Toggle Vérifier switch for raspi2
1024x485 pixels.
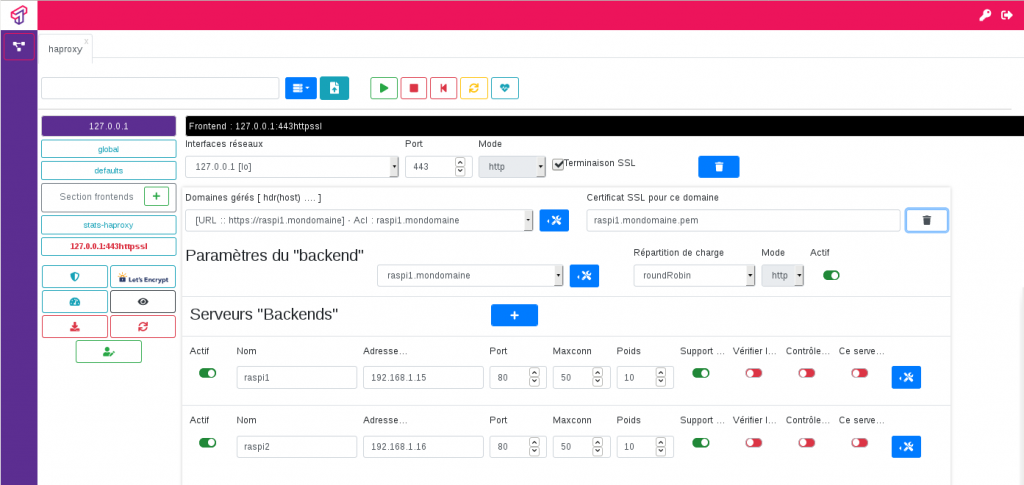tap(754, 443)
